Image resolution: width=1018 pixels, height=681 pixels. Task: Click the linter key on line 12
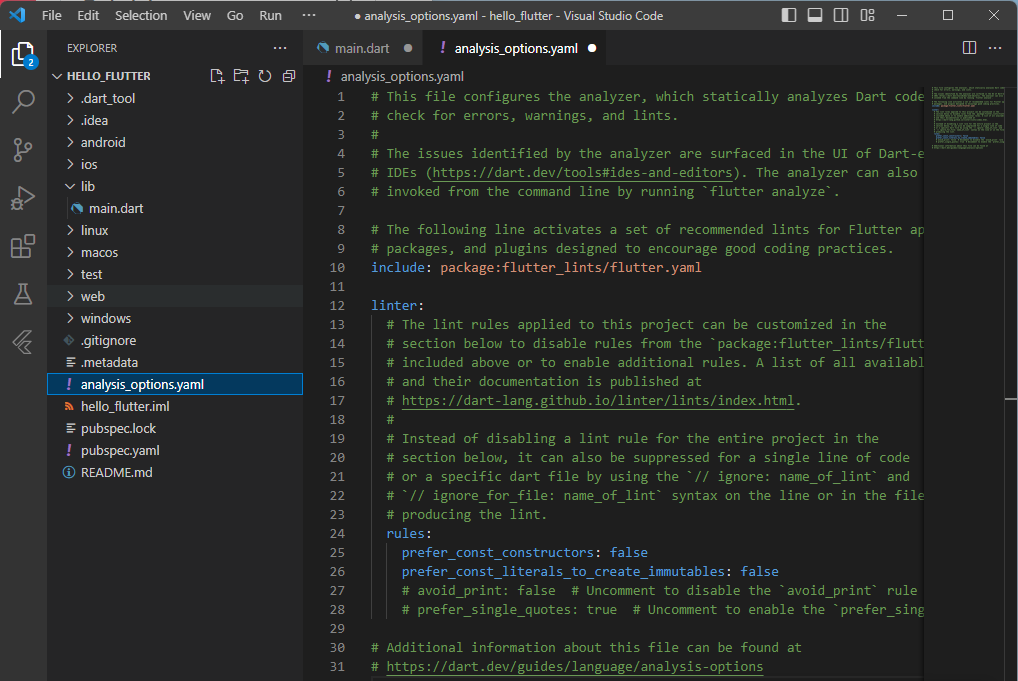pos(393,305)
